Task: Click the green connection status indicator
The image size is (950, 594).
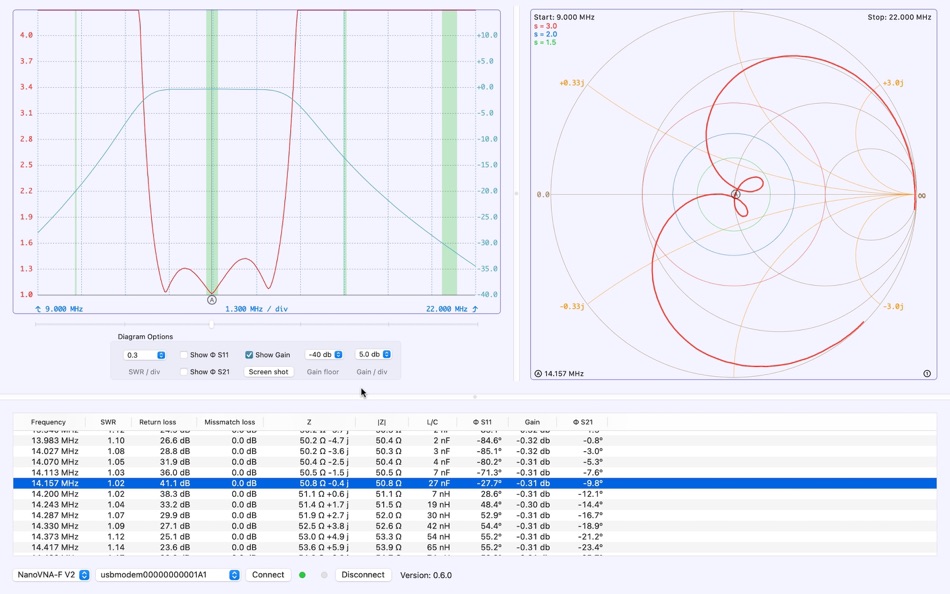Action: pos(302,575)
